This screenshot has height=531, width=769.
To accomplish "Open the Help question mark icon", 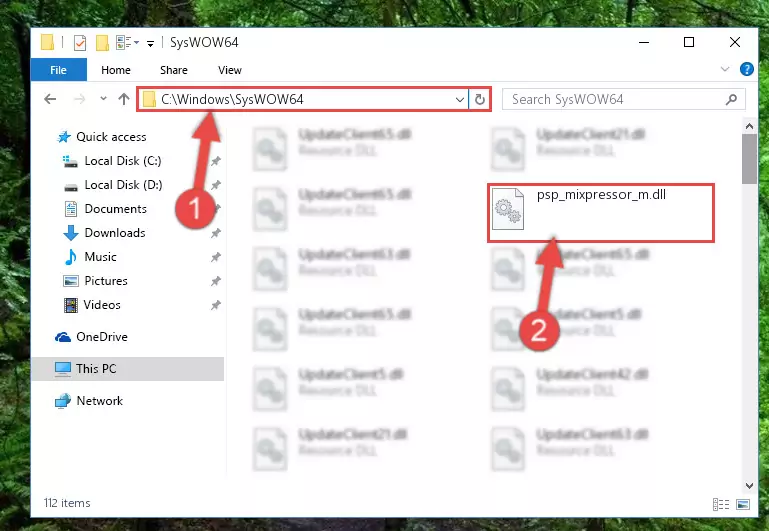I will point(746,69).
